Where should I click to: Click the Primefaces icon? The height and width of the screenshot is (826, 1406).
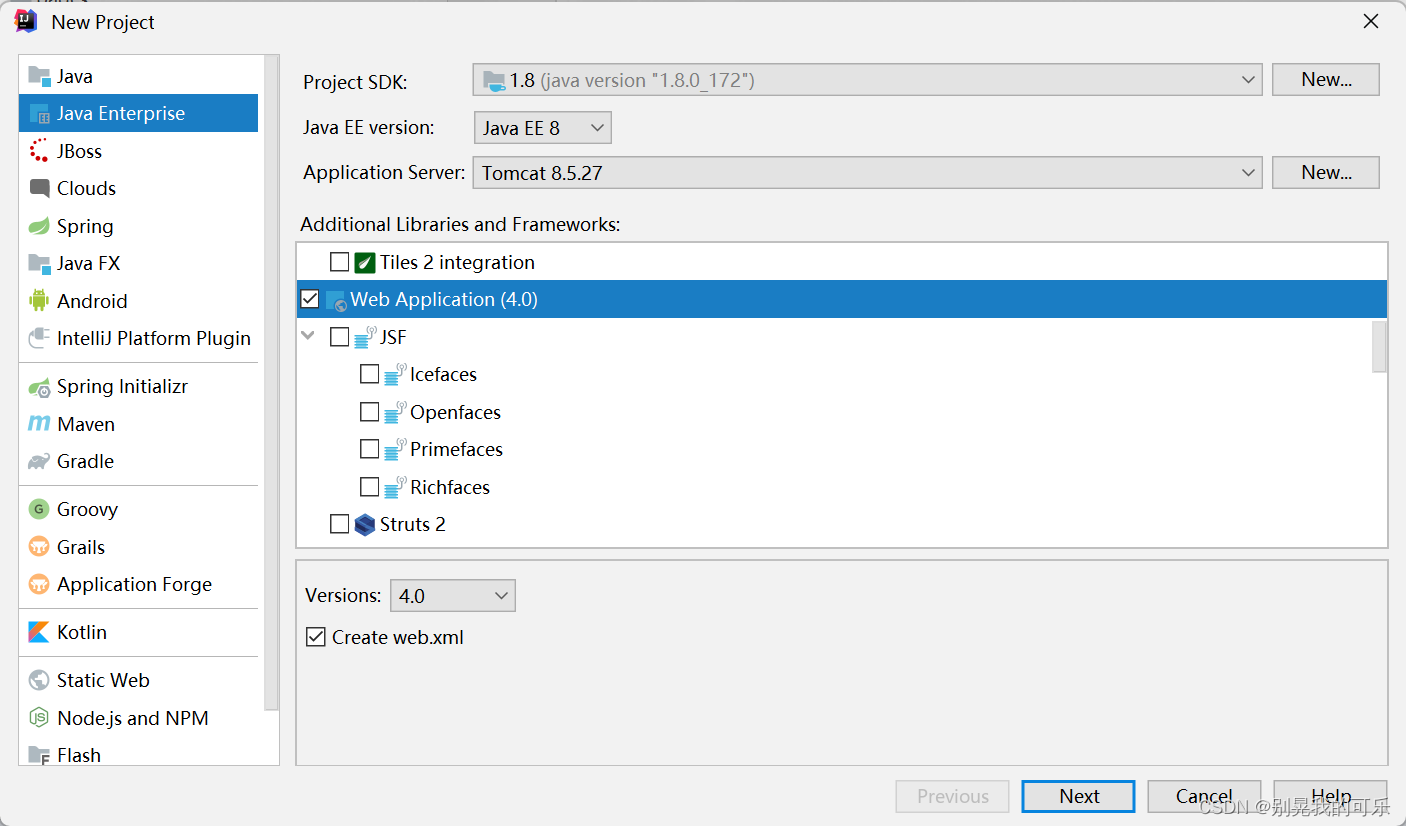coord(395,449)
